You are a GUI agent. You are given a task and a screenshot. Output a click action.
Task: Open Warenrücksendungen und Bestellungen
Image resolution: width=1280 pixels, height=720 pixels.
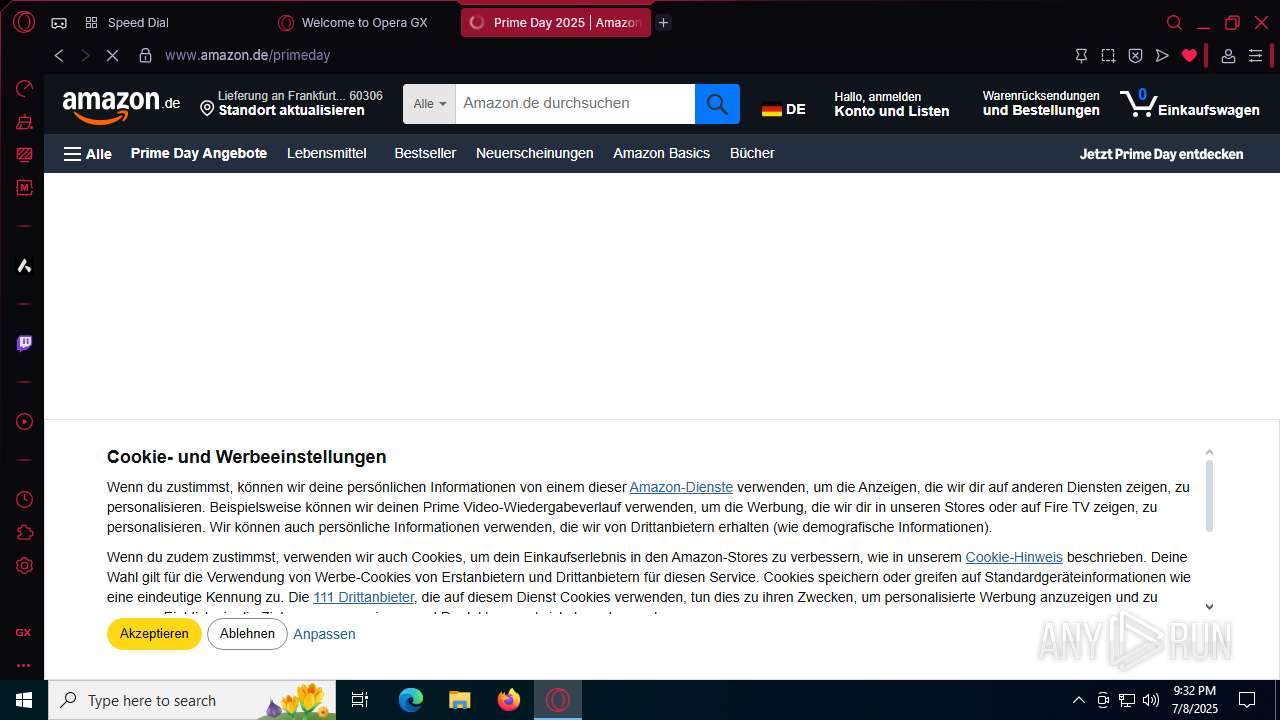1041,104
